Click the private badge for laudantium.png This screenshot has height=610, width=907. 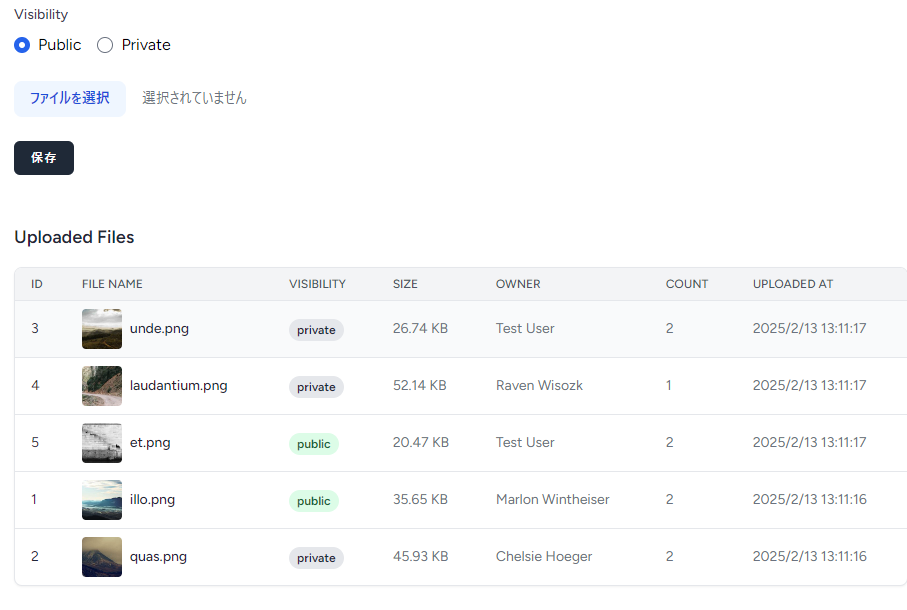(x=316, y=387)
